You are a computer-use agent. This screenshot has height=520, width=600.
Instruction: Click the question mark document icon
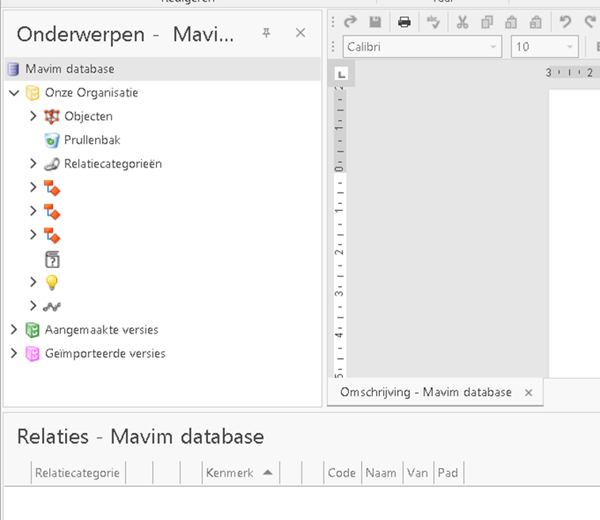click(x=52, y=259)
